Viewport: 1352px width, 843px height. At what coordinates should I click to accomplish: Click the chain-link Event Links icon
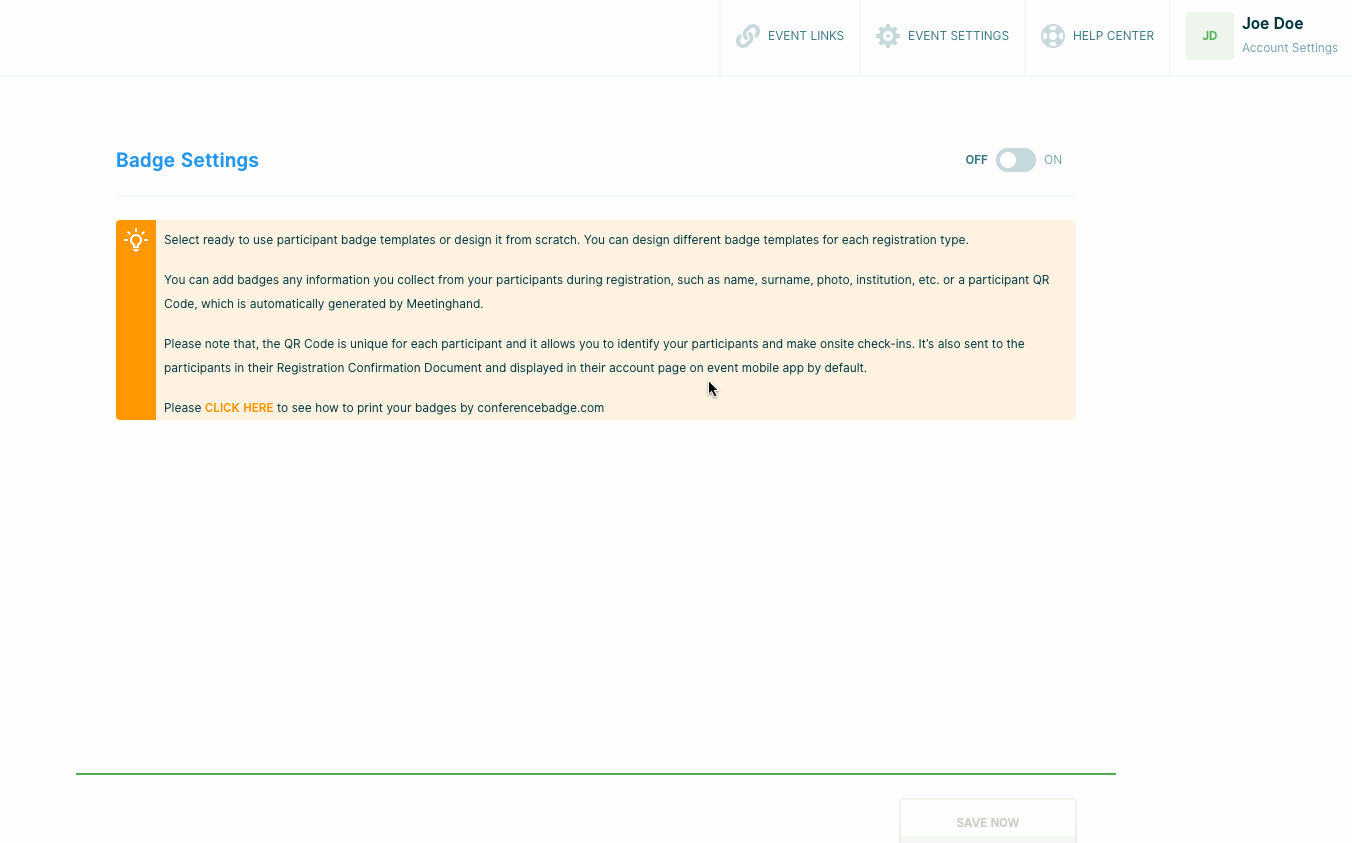[748, 36]
